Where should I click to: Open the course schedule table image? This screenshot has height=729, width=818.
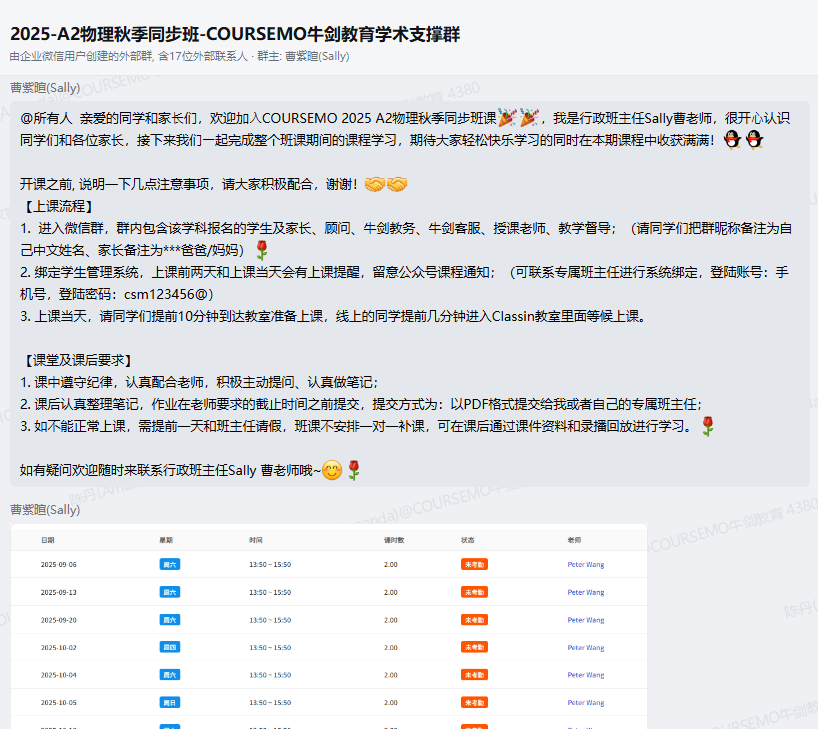329,626
